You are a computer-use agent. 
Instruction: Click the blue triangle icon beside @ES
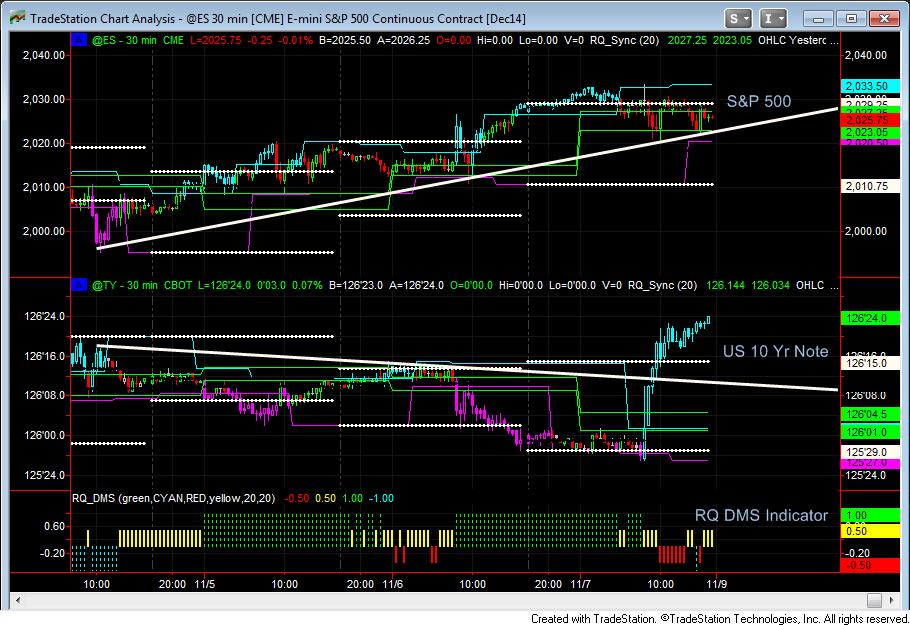[x=78, y=40]
